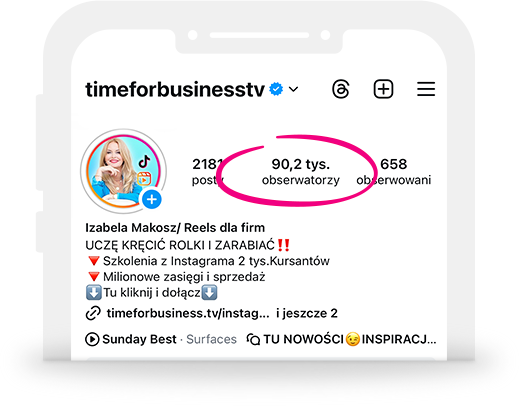Open the timeforbusinesstv username switcher

tap(175, 89)
